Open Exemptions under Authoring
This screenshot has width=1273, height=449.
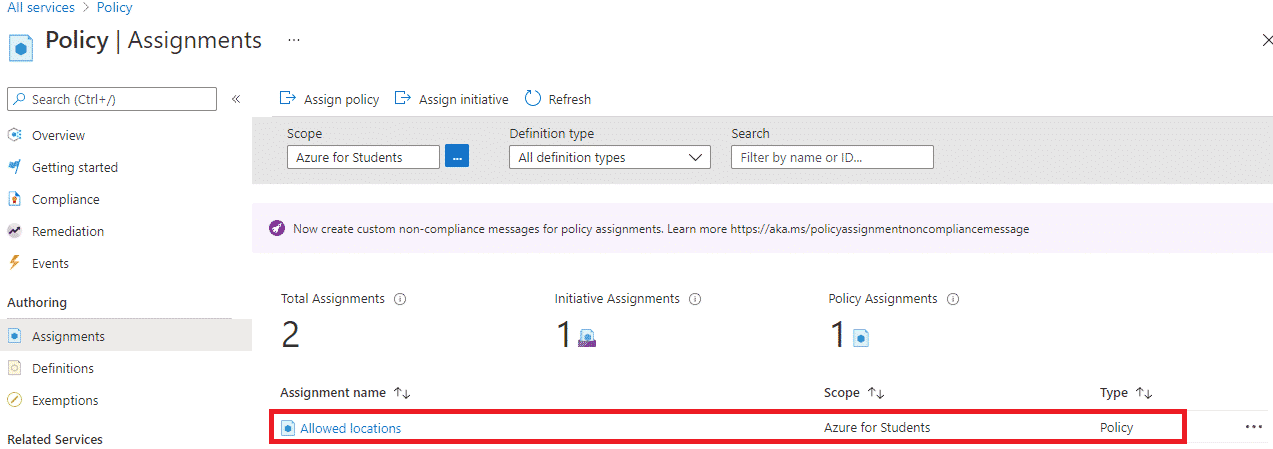(x=65, y=400)
